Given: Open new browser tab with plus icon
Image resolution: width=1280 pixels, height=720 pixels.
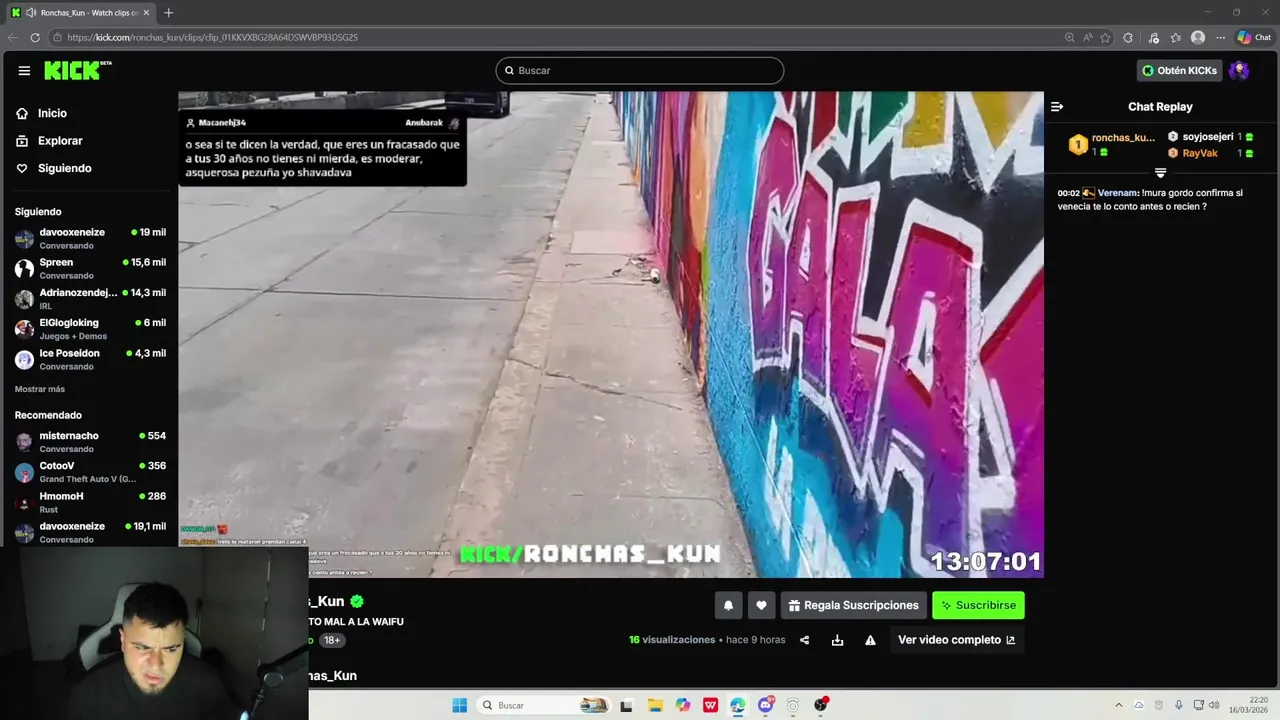Looking at the screenshot, I should coord(168,13).
